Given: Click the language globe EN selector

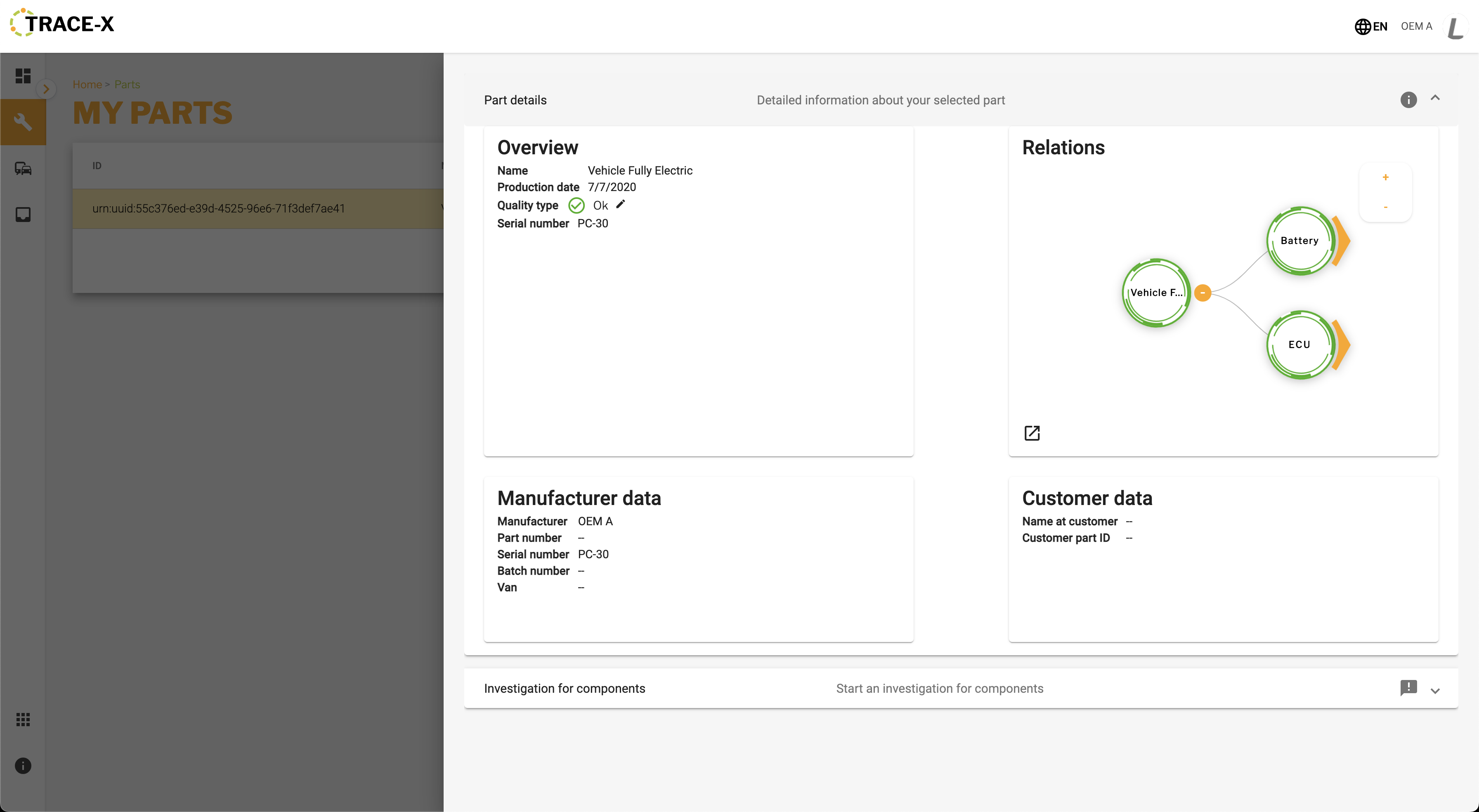Looking at the screenshot, I should [1371, 26].
